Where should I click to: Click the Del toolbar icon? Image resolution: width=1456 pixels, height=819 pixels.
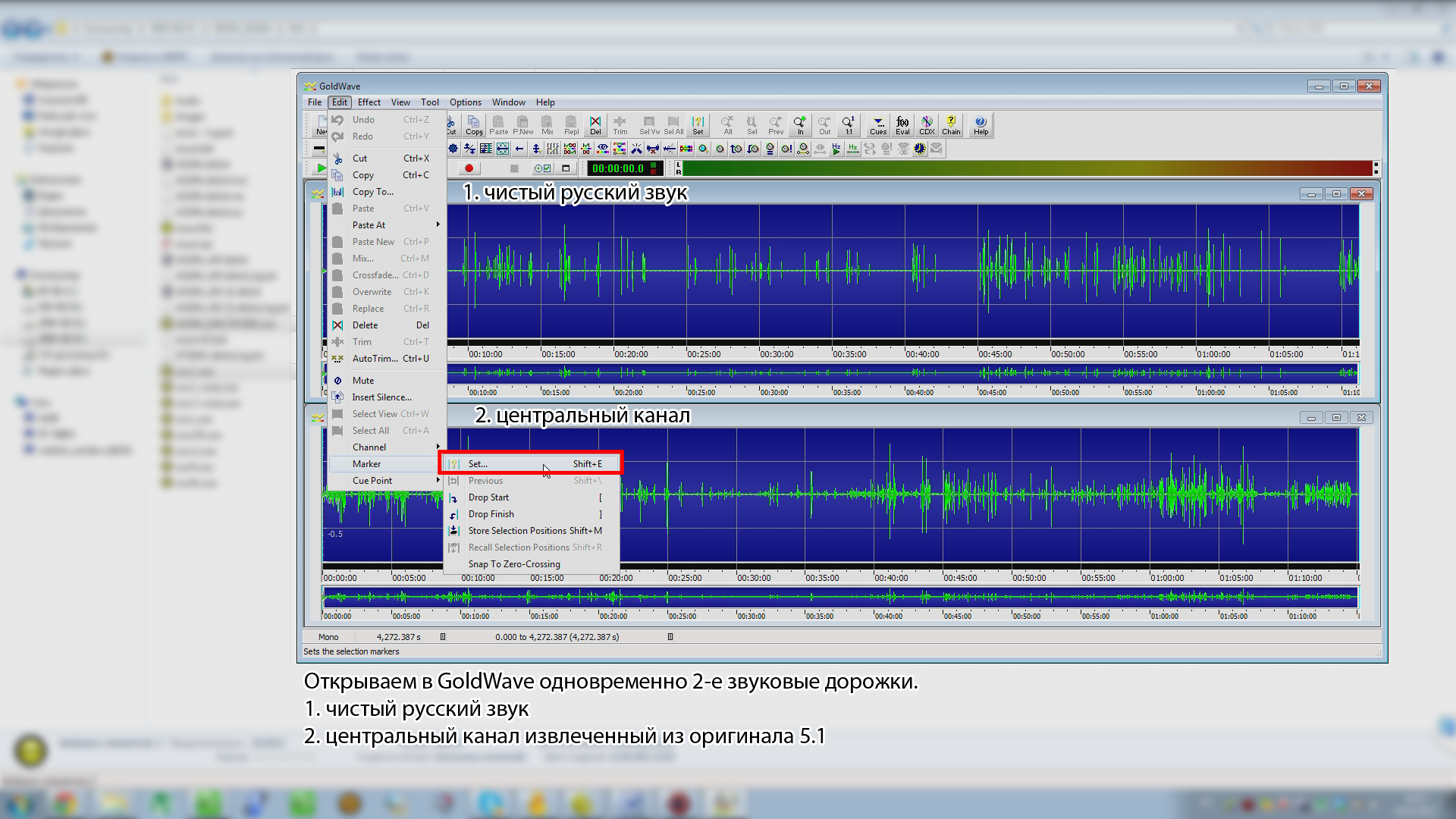click(x=595, y=125)
